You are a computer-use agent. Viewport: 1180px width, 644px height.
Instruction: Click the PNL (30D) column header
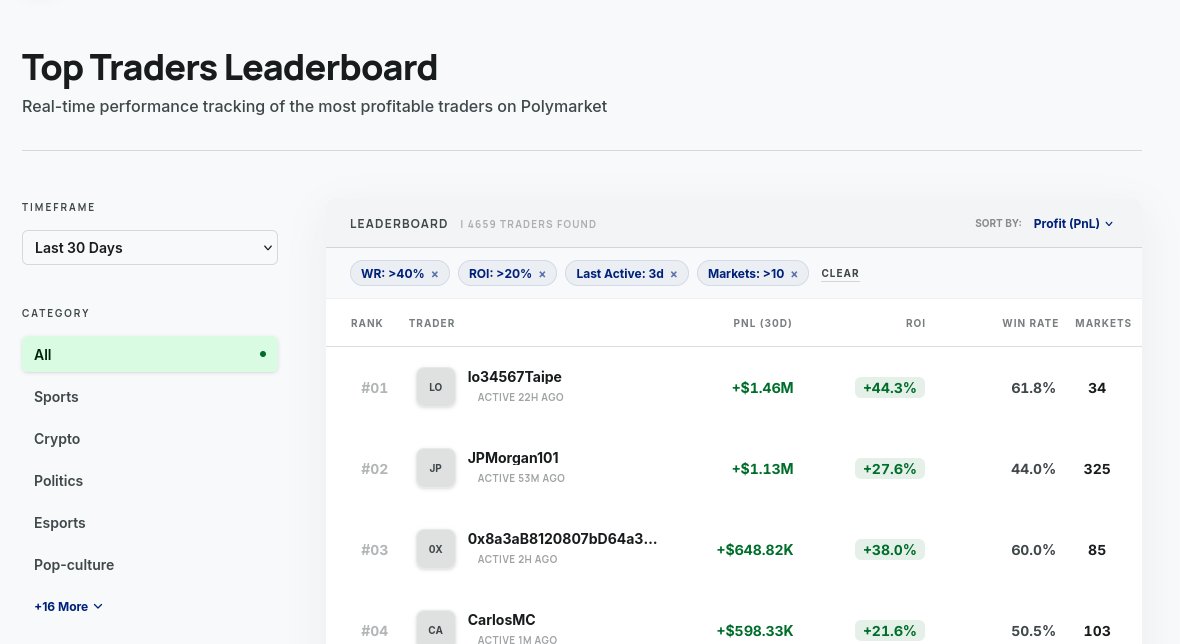(x=762, y=324)
